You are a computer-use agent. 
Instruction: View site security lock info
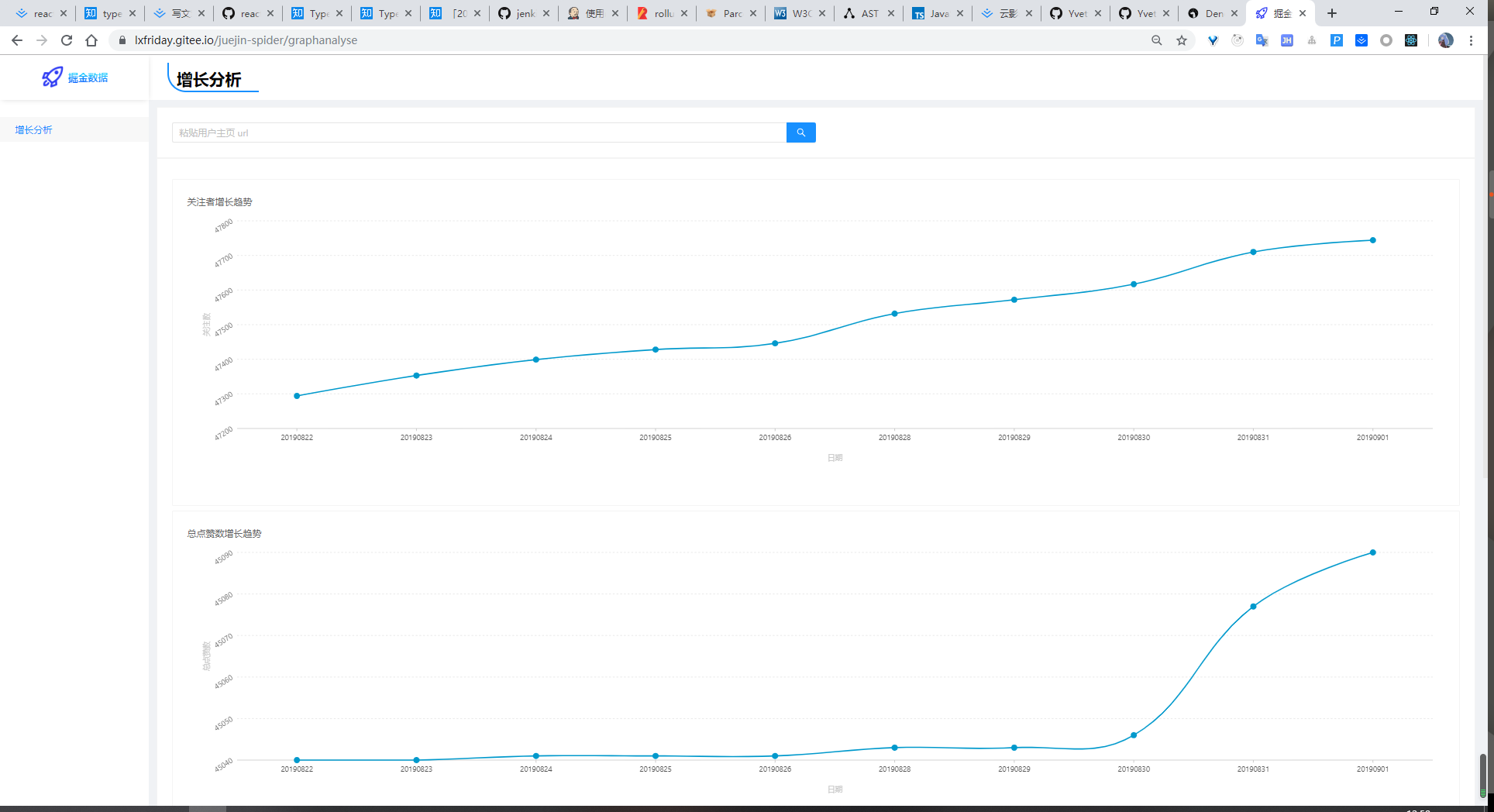(122, 40)
